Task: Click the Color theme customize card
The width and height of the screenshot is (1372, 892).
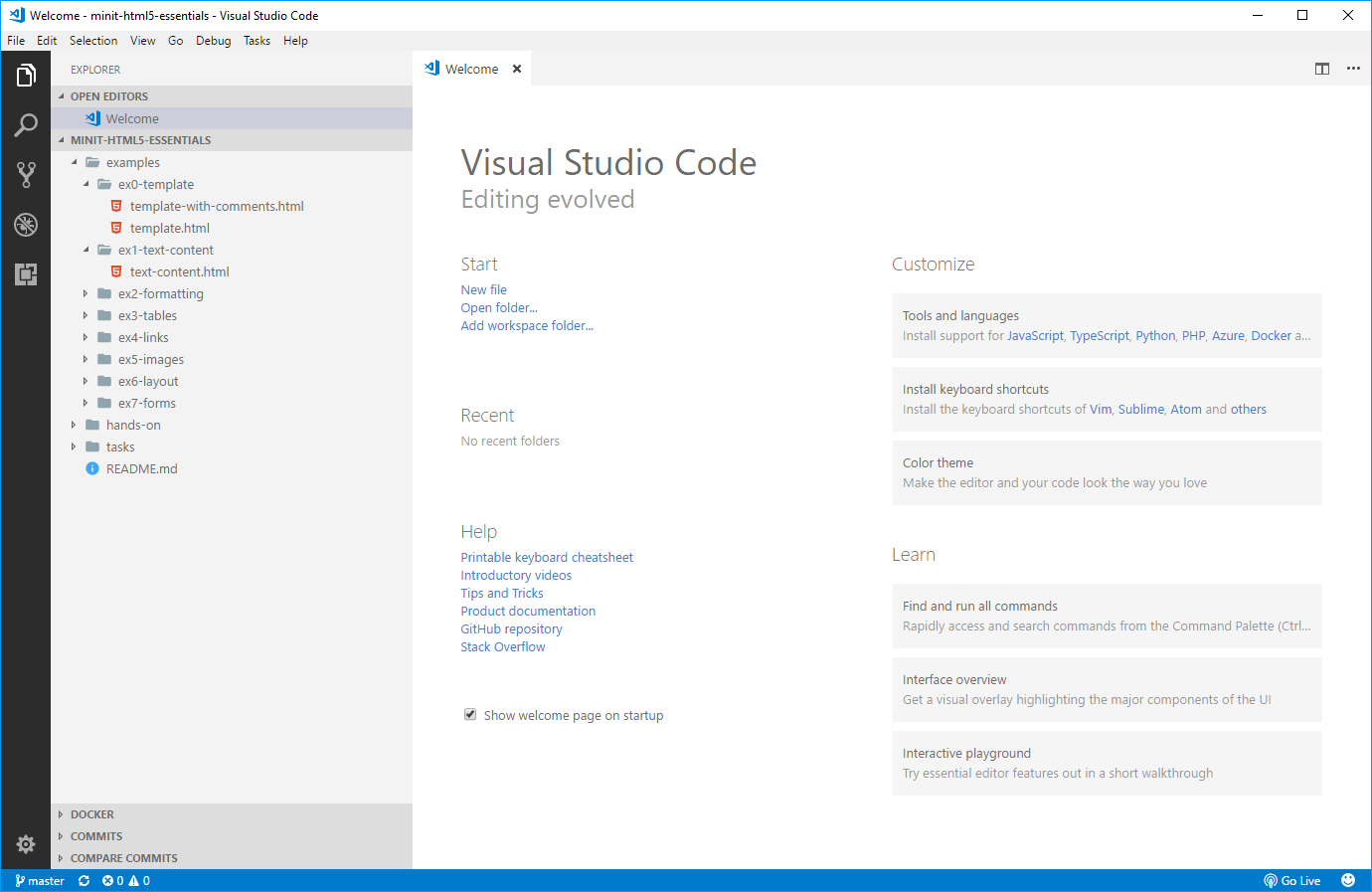Action: pos(1108,472)
